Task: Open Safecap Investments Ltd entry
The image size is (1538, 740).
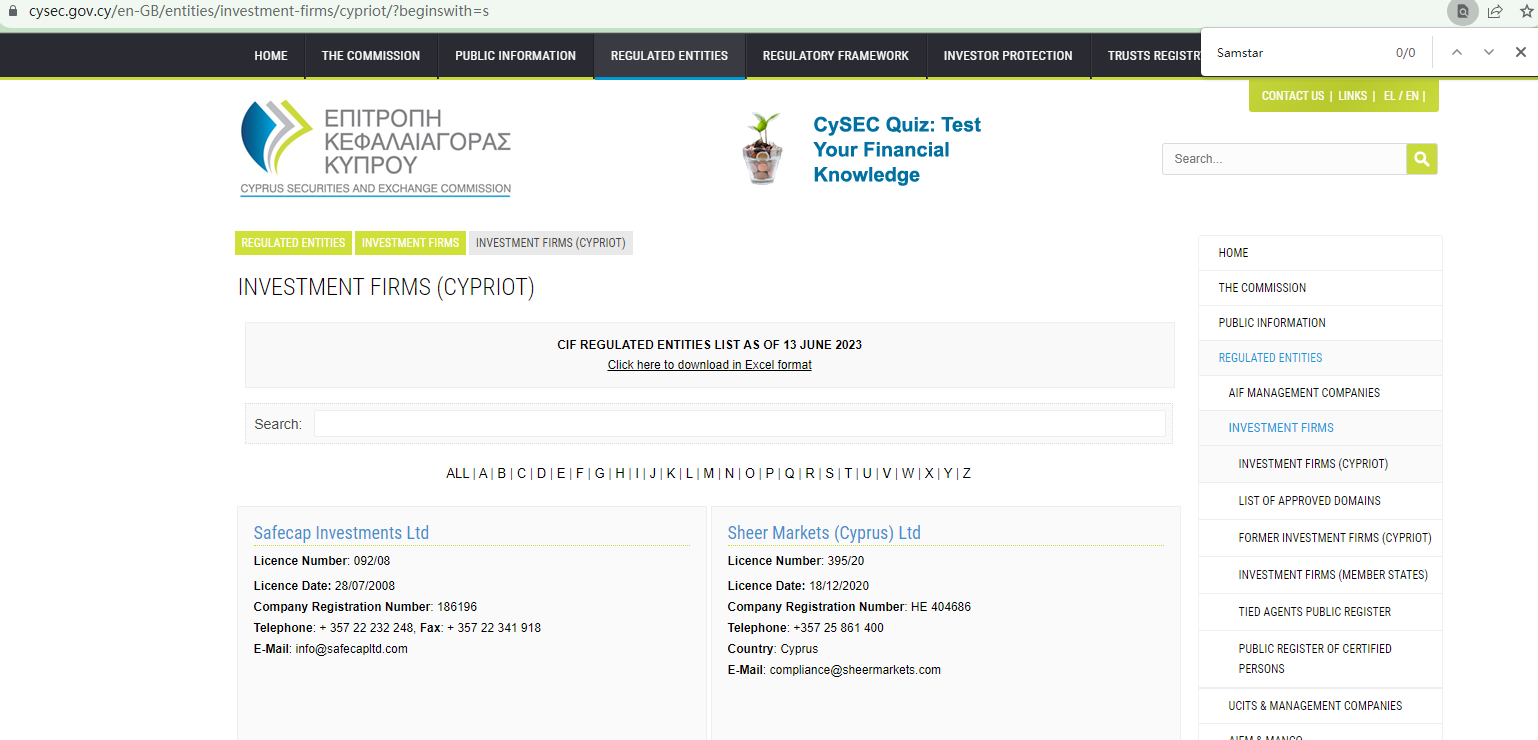Action: click(341, 533)
